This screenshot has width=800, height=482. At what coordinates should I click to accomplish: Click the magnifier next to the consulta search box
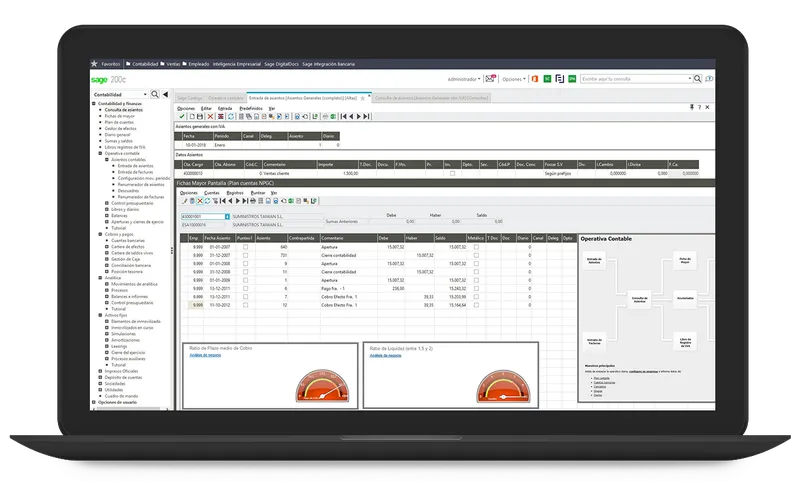point(697,79)
